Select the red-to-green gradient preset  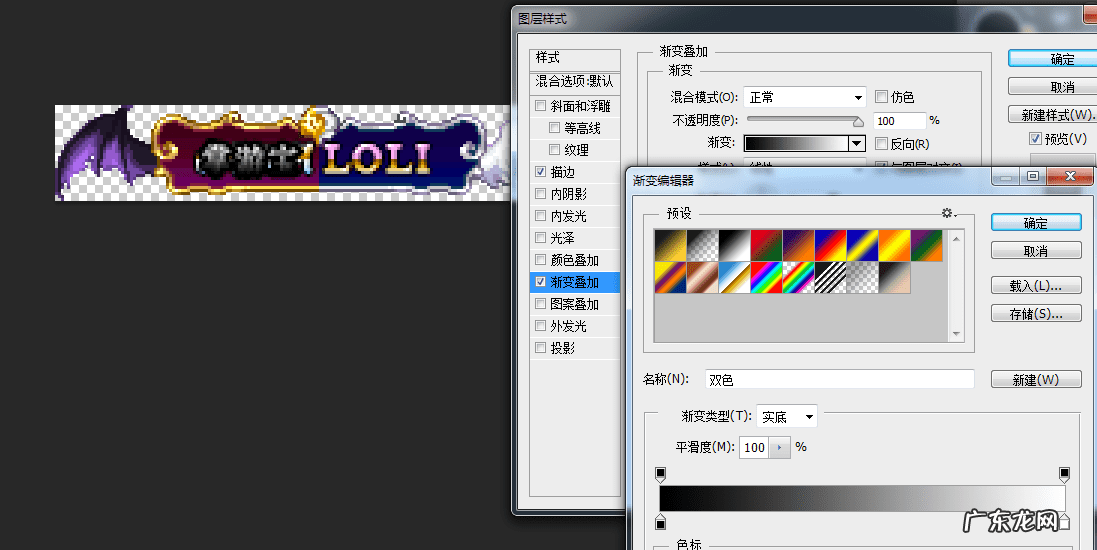point(767,246)
